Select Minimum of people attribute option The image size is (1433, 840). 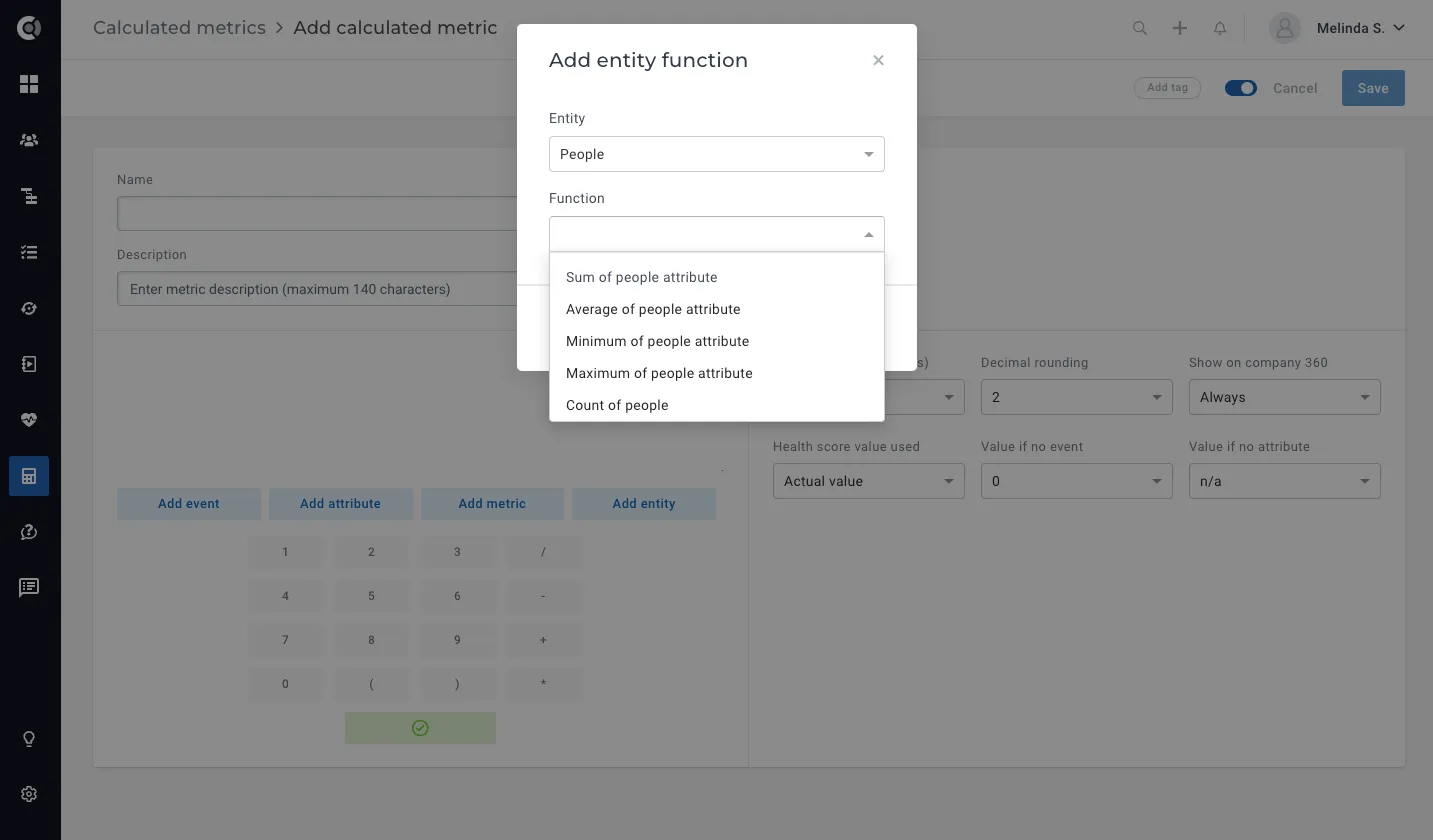[x=717, y=341]
